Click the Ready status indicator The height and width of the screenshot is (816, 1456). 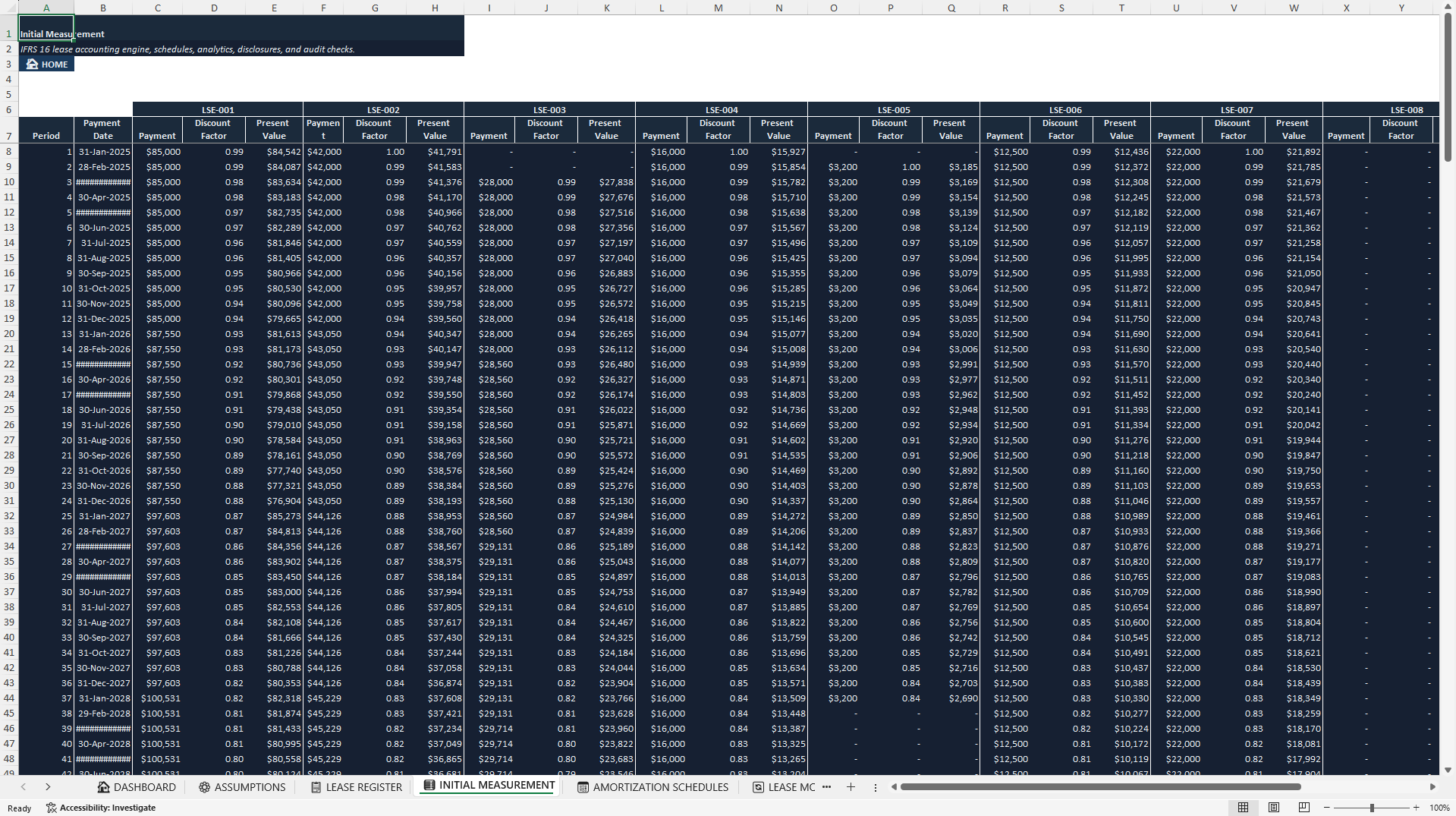pos(19,808)
